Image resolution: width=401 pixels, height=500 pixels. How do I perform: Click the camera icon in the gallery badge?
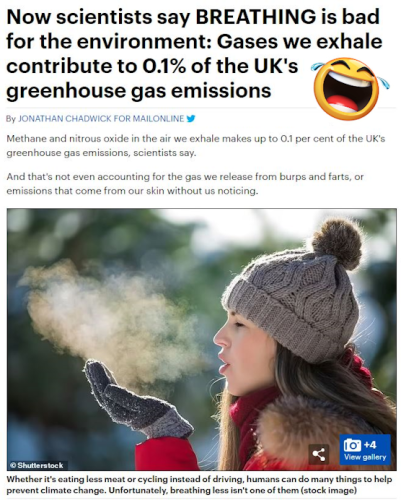click(x=352, y=445)
